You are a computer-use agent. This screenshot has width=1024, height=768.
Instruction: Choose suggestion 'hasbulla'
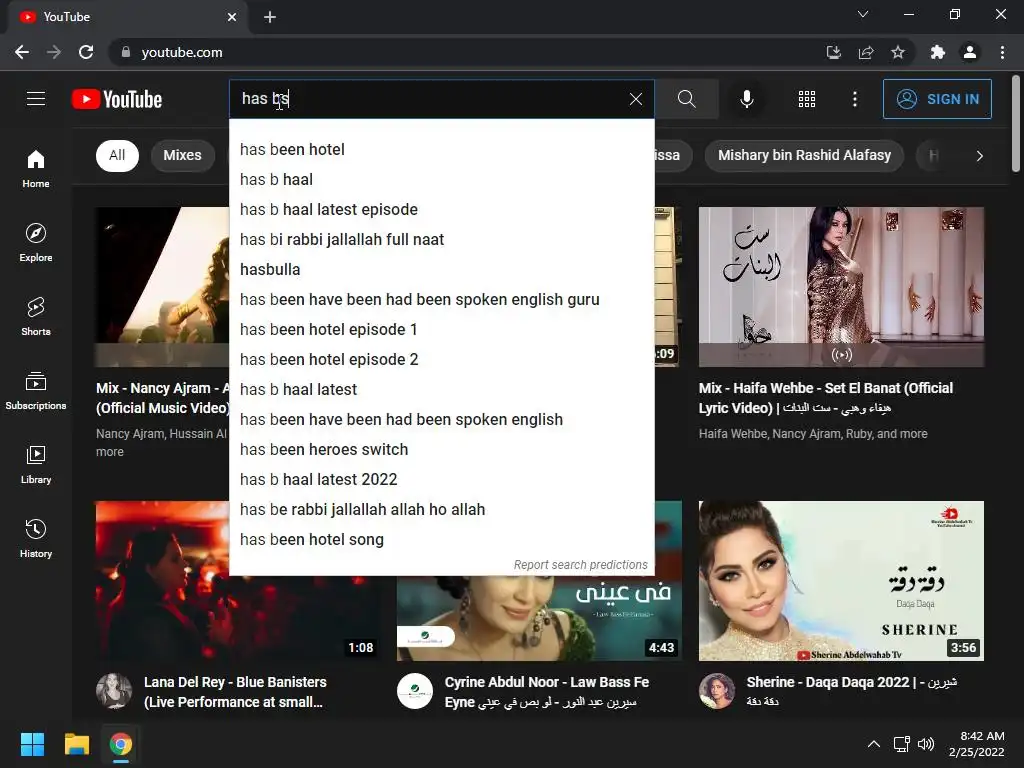(441, 270)
